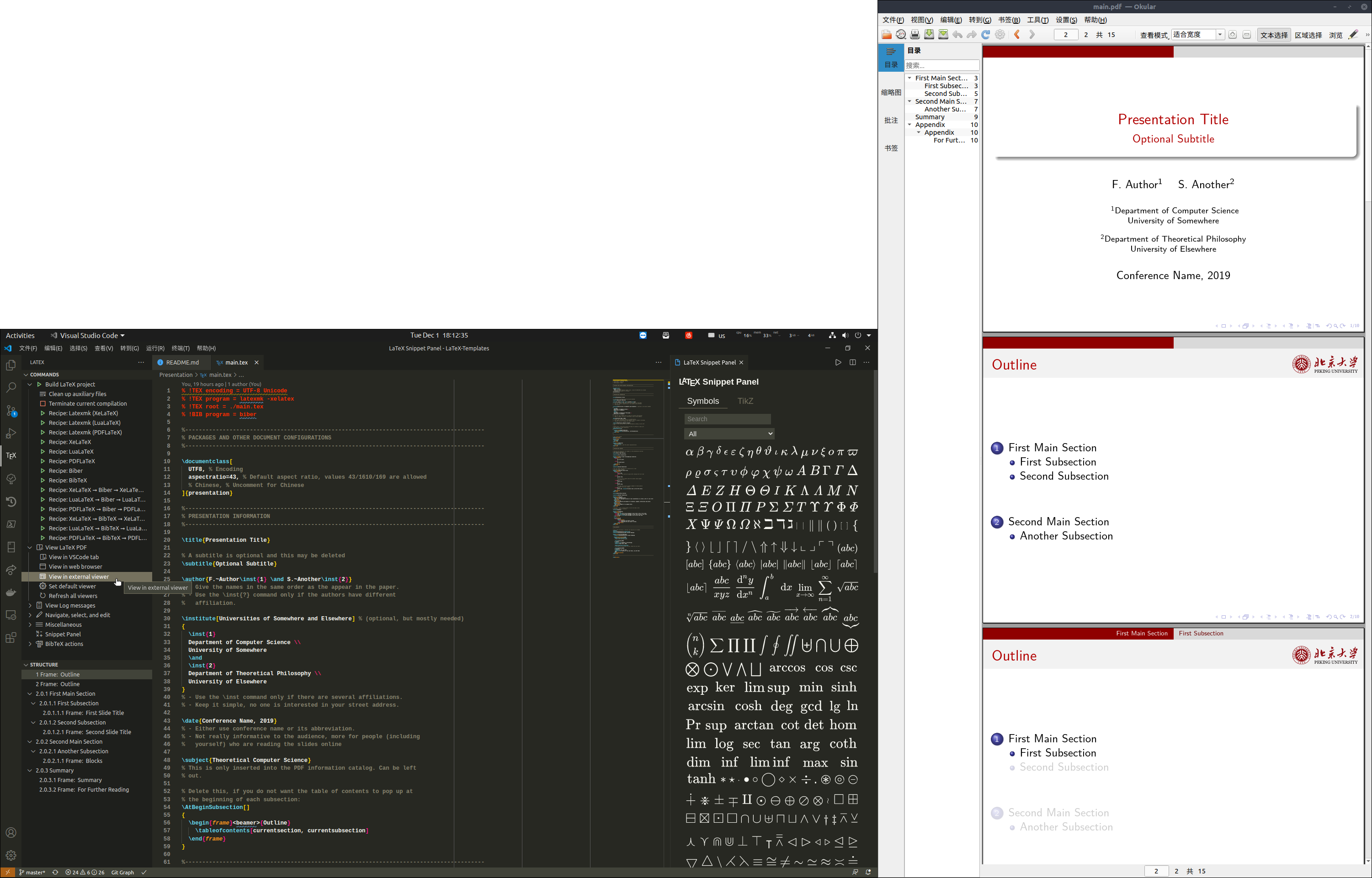Switch Okular sidebar to 书签 bookmarks
Screen dimensions: 1372x878
(x=891, y=148)
